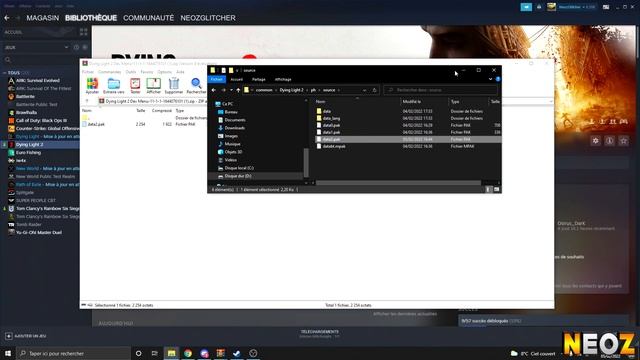
Task: Click Windows taskbar search box
Action: click(x=74, y=353)
